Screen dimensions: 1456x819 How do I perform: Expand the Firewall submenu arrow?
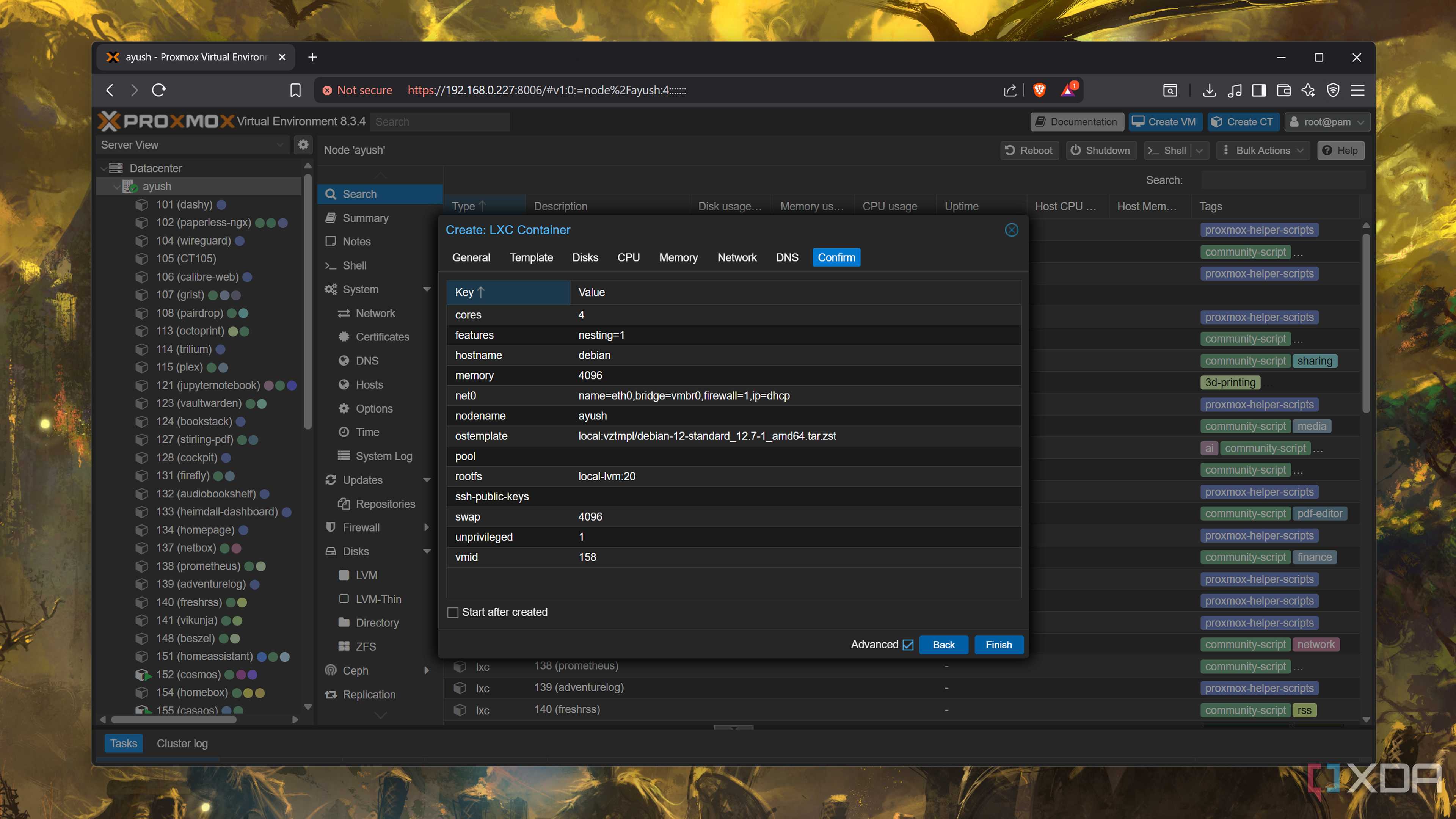(x=427, y=527)
